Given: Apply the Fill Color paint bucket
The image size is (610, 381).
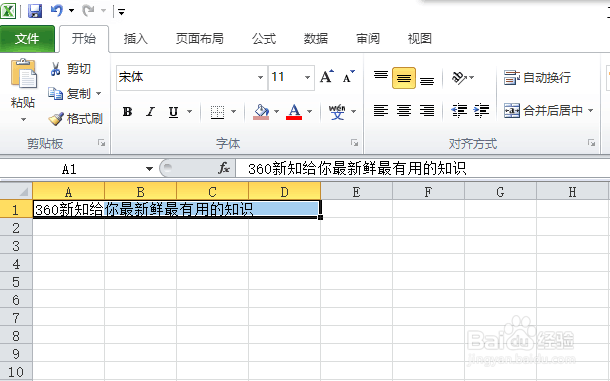Looking at the screenshot, I should [261, 112].
